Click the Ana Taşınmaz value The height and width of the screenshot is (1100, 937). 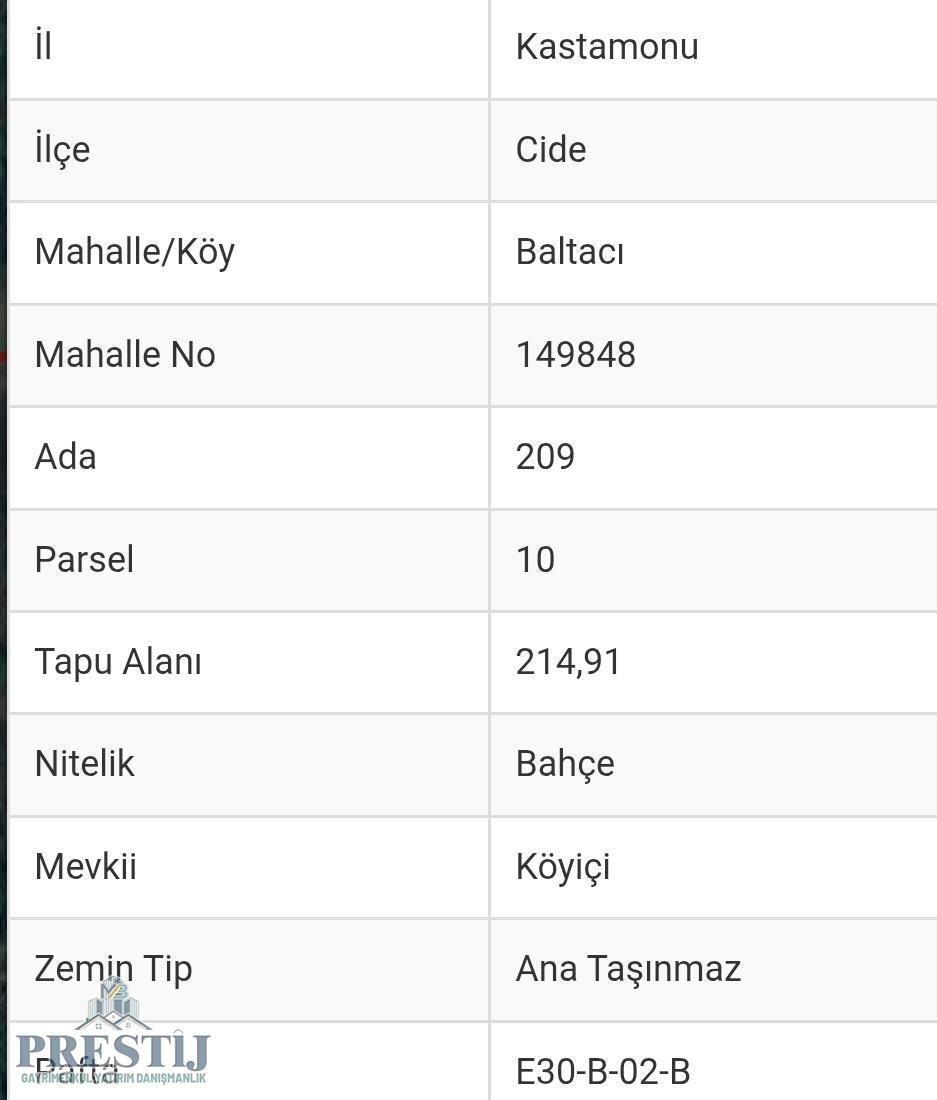628,969
